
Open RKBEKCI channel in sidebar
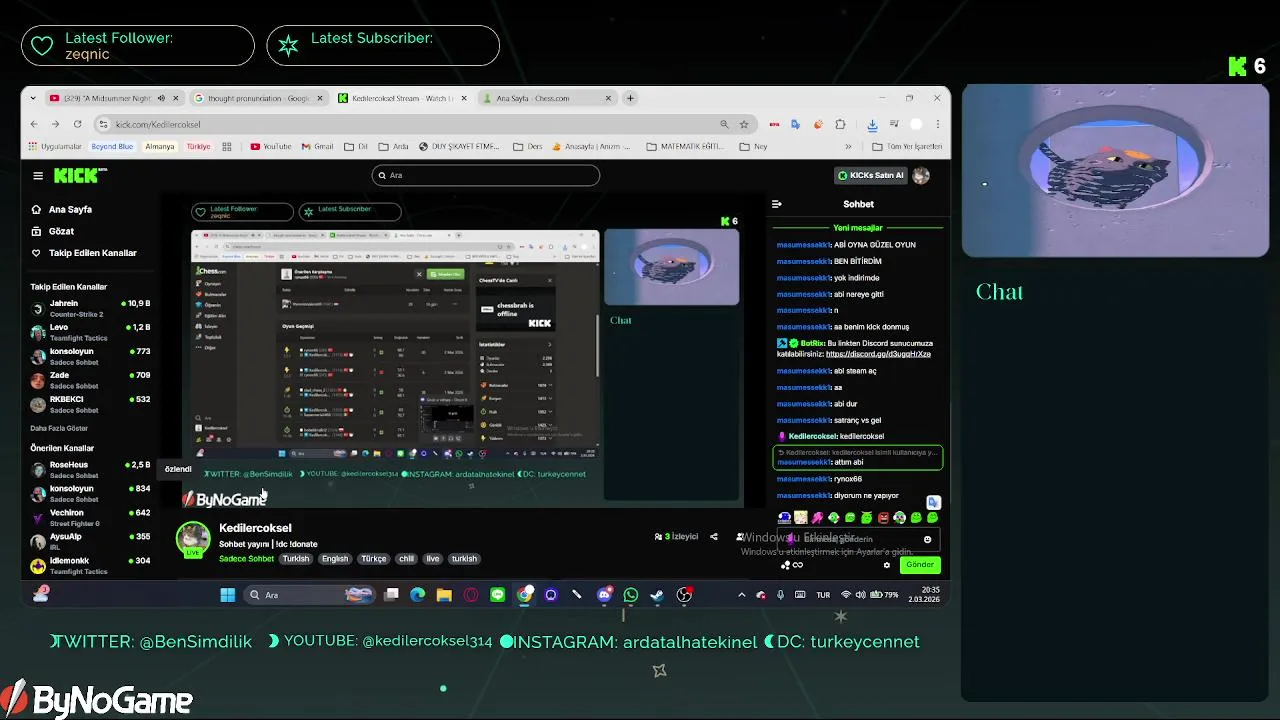click(x=90, y=404)
